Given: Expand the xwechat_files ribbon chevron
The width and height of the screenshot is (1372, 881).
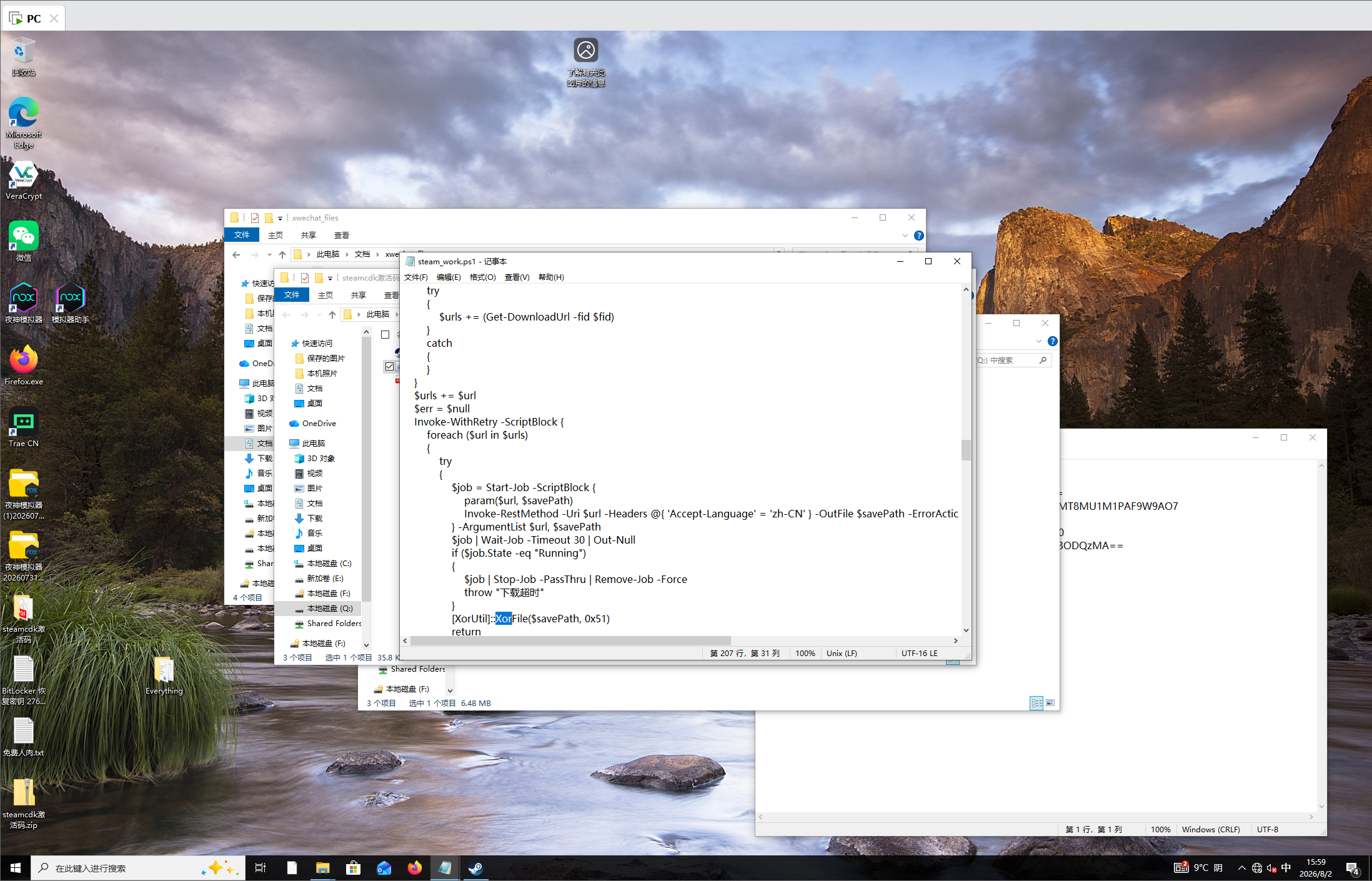Looking at the screenshot, I should point(905,236).
